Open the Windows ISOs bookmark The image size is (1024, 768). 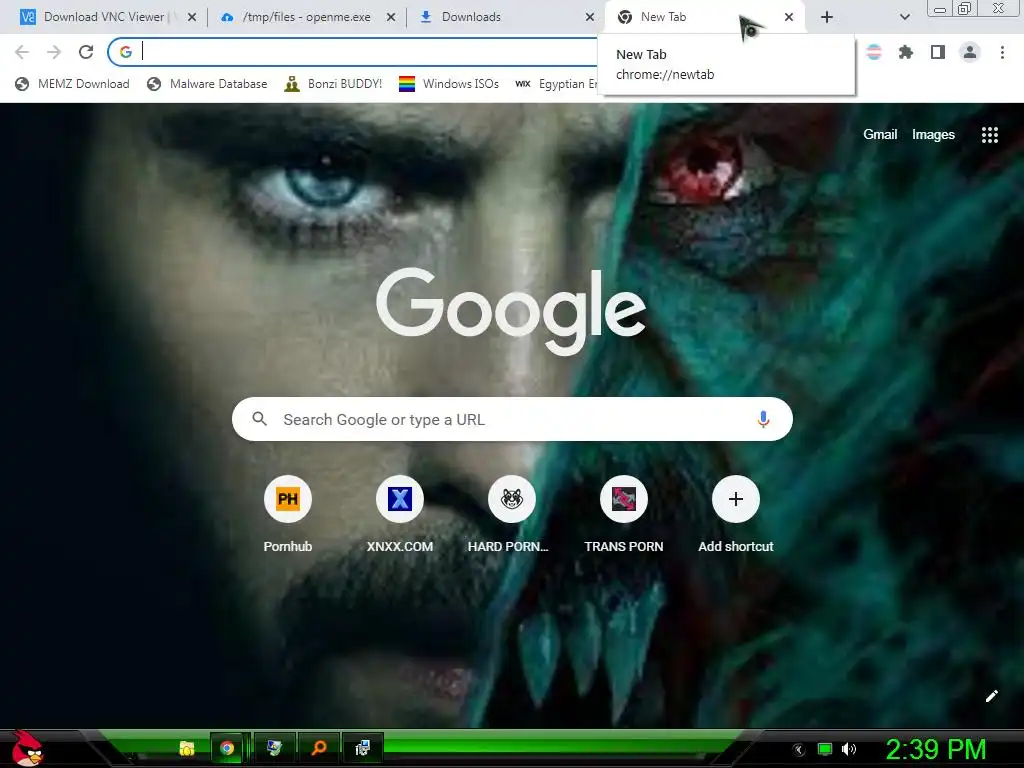coord(449,84)
